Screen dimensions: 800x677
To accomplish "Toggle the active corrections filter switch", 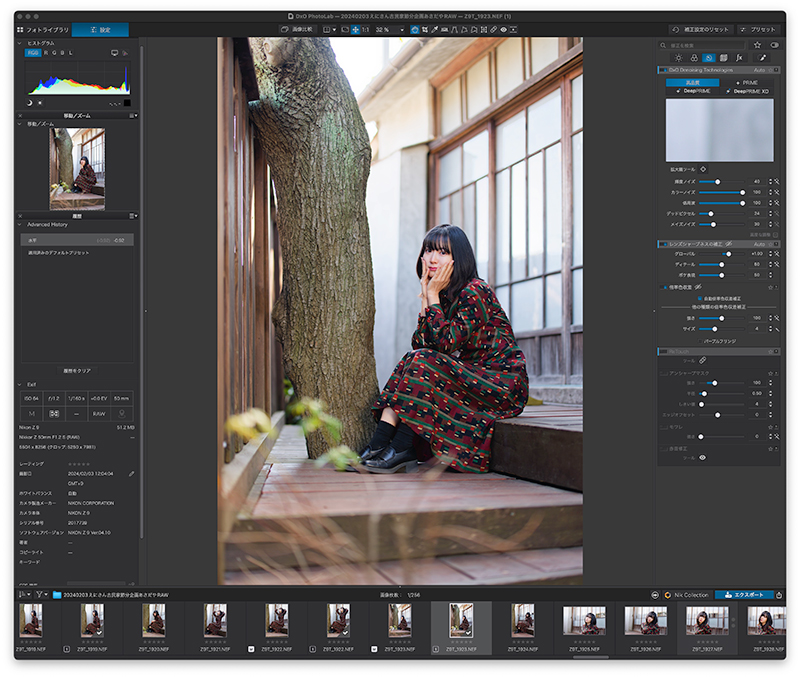I will point(774,45).
